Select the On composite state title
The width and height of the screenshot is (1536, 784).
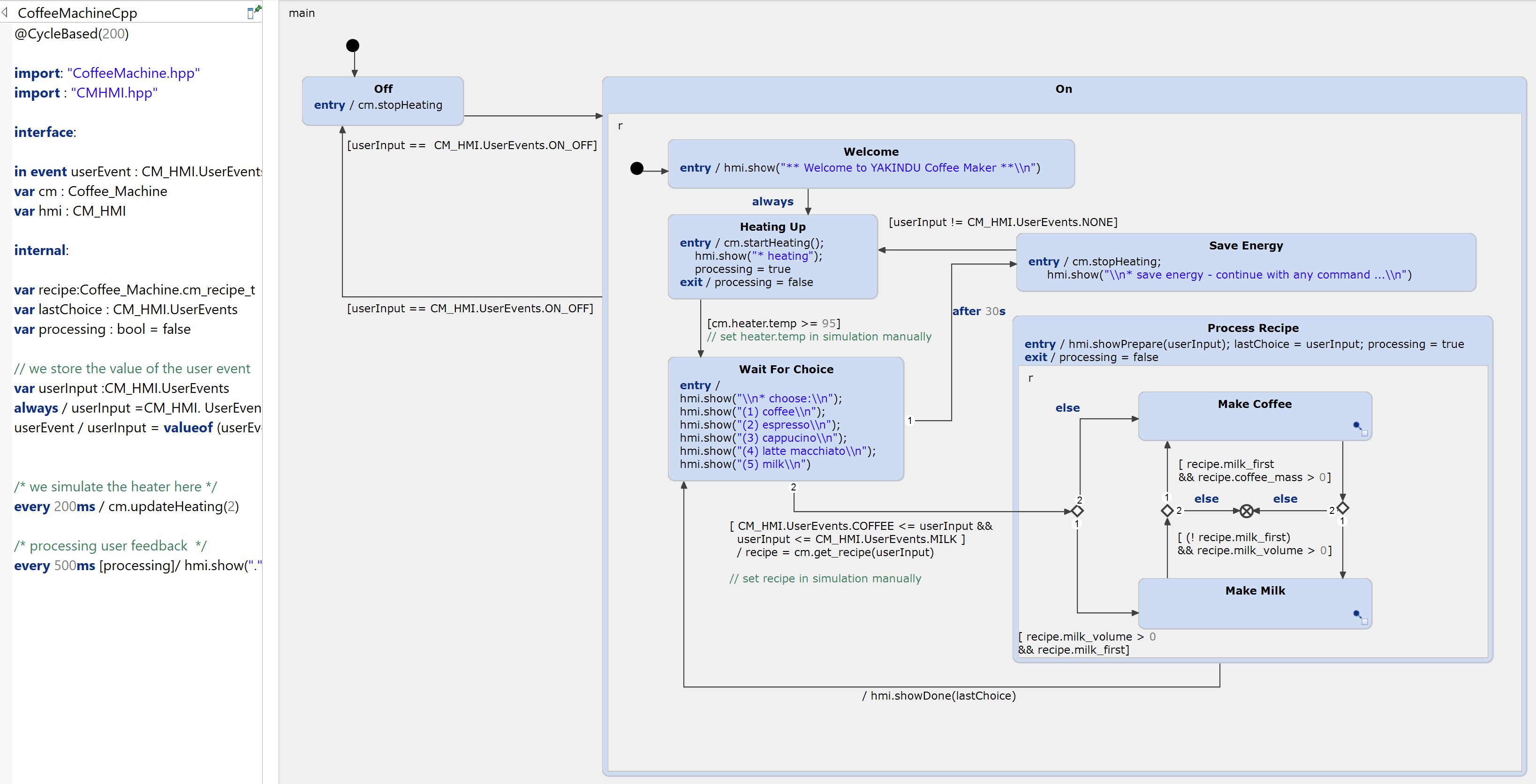[x=1063, y=89]
